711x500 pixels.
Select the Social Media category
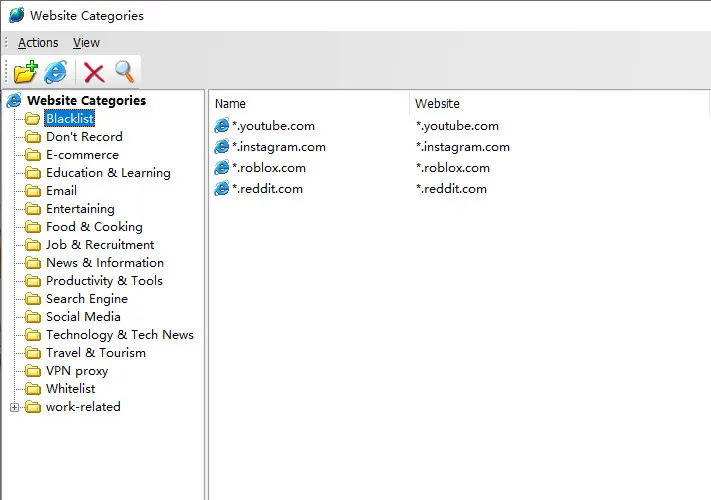pyautogui.click(x=83, y=317)
